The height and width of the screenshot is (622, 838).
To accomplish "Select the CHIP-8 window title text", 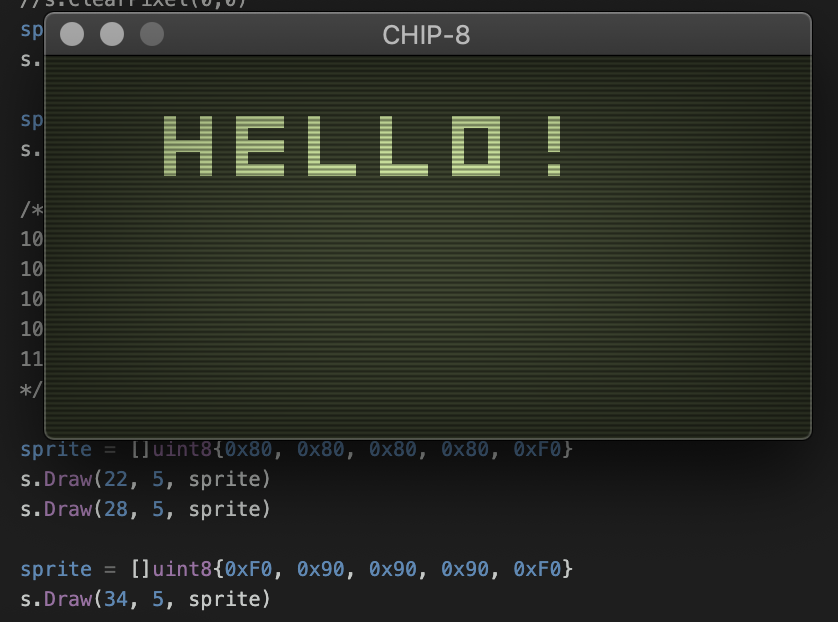I will (x=428, y=36).
